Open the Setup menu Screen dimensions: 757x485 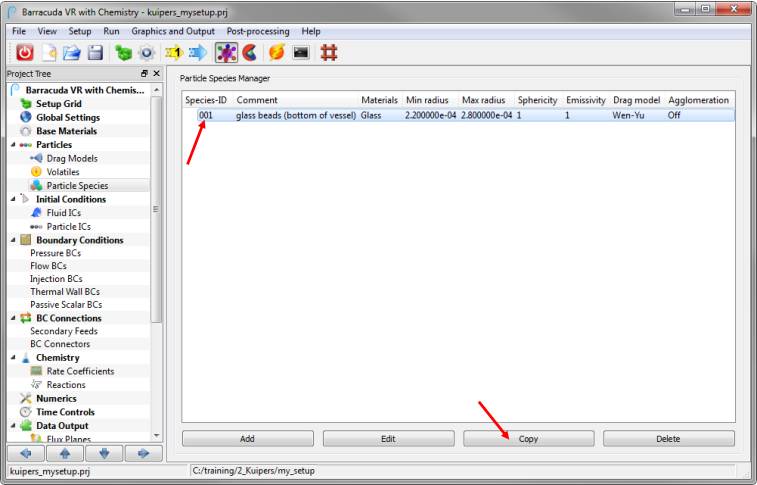(80, 31)
